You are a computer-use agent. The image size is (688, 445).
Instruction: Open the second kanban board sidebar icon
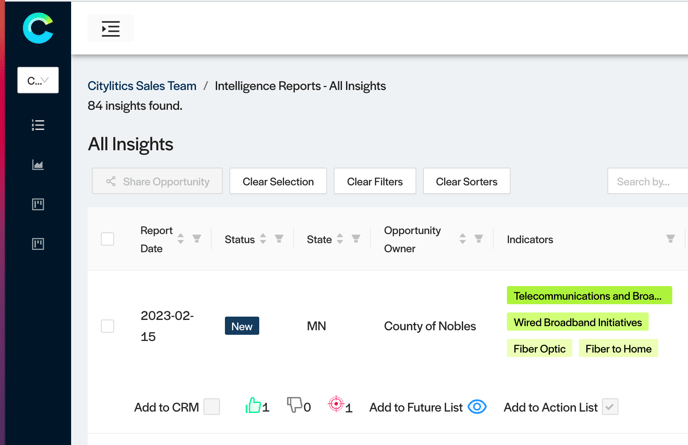[x=38, y=244]
